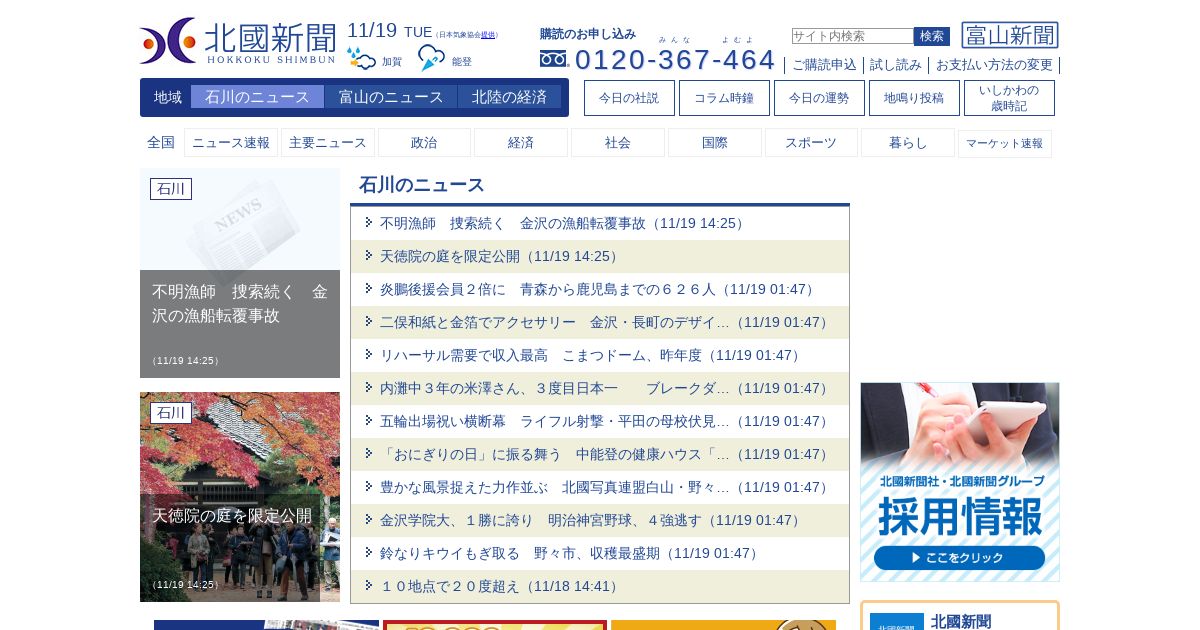The width and height of the screenshot is (1200, 630).
Task: Open いしかわの歳時記 button
Action: coord(1009,98)
